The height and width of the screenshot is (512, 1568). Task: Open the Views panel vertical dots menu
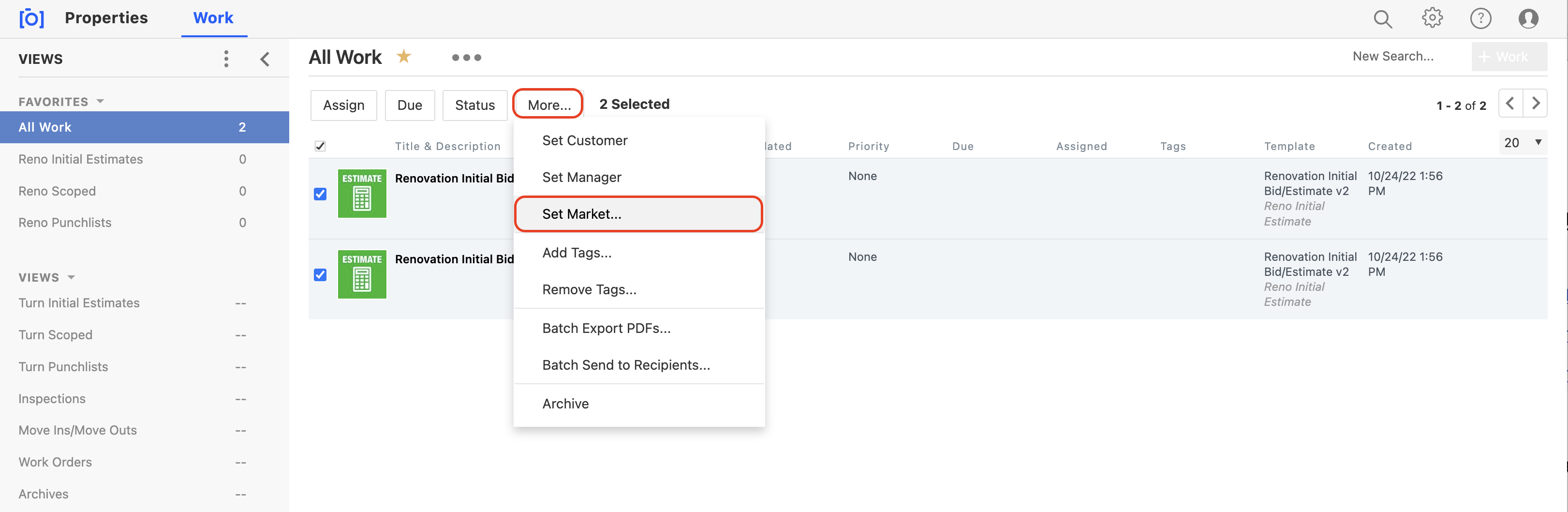tap(226, 59)
